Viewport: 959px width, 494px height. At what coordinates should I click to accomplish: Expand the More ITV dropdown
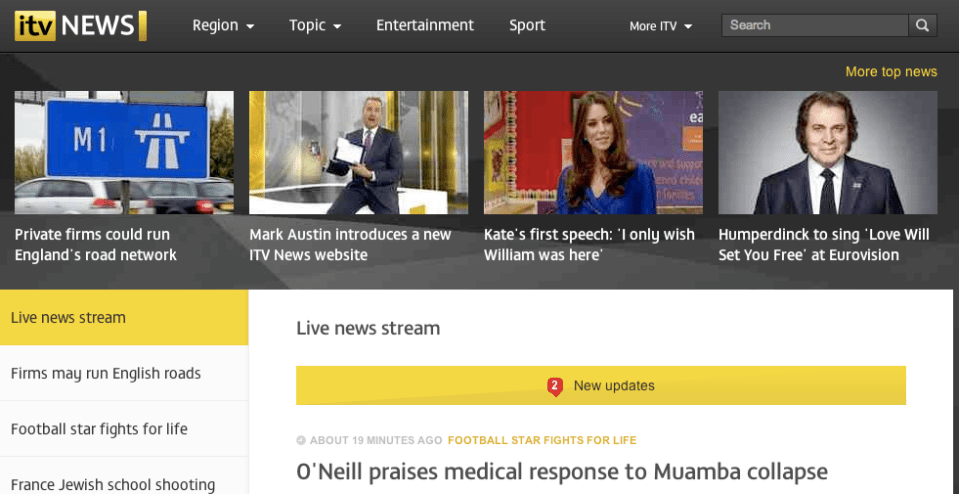660,27
